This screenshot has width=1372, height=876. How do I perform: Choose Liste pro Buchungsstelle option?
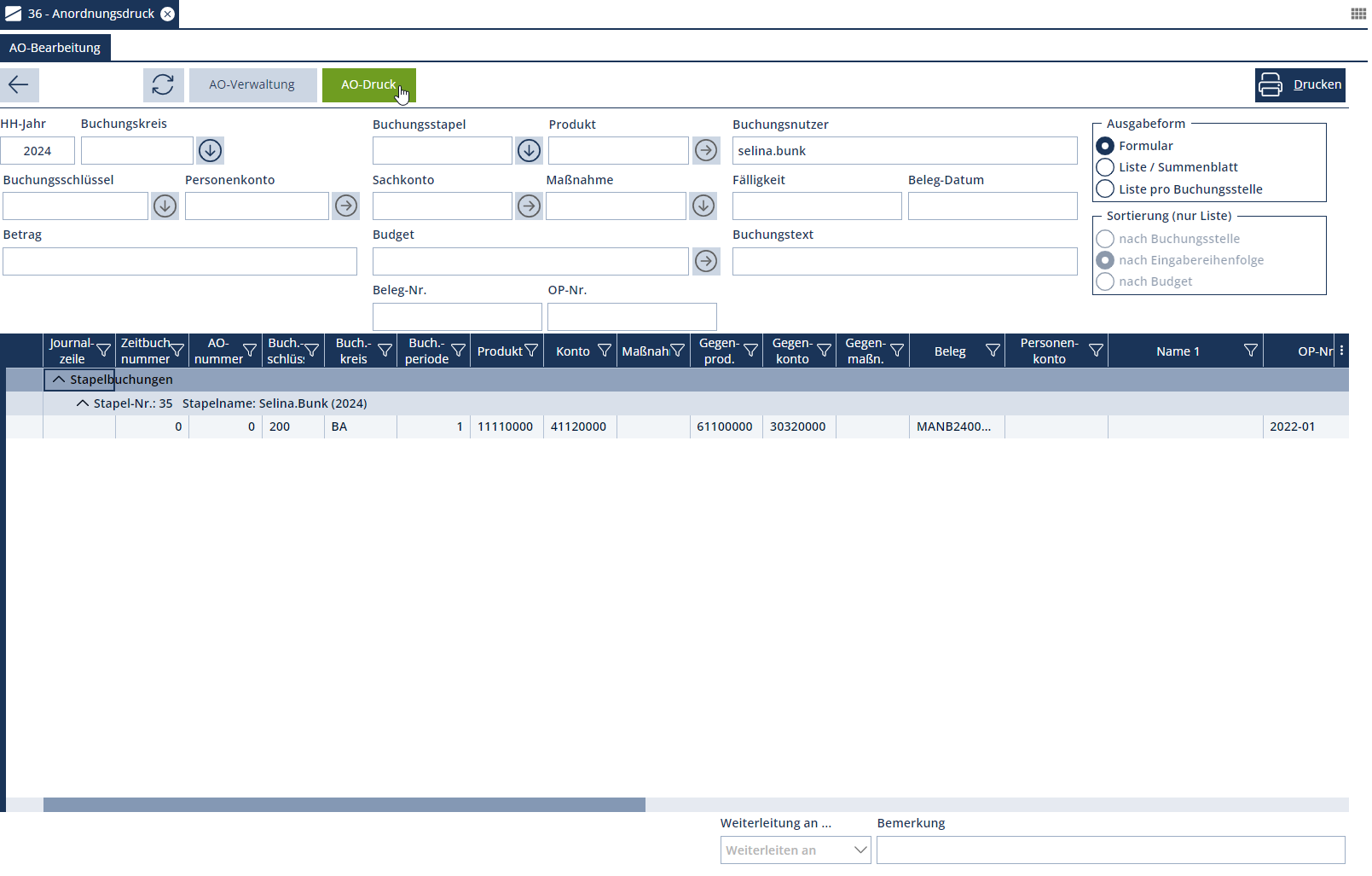coord(1105,189)
